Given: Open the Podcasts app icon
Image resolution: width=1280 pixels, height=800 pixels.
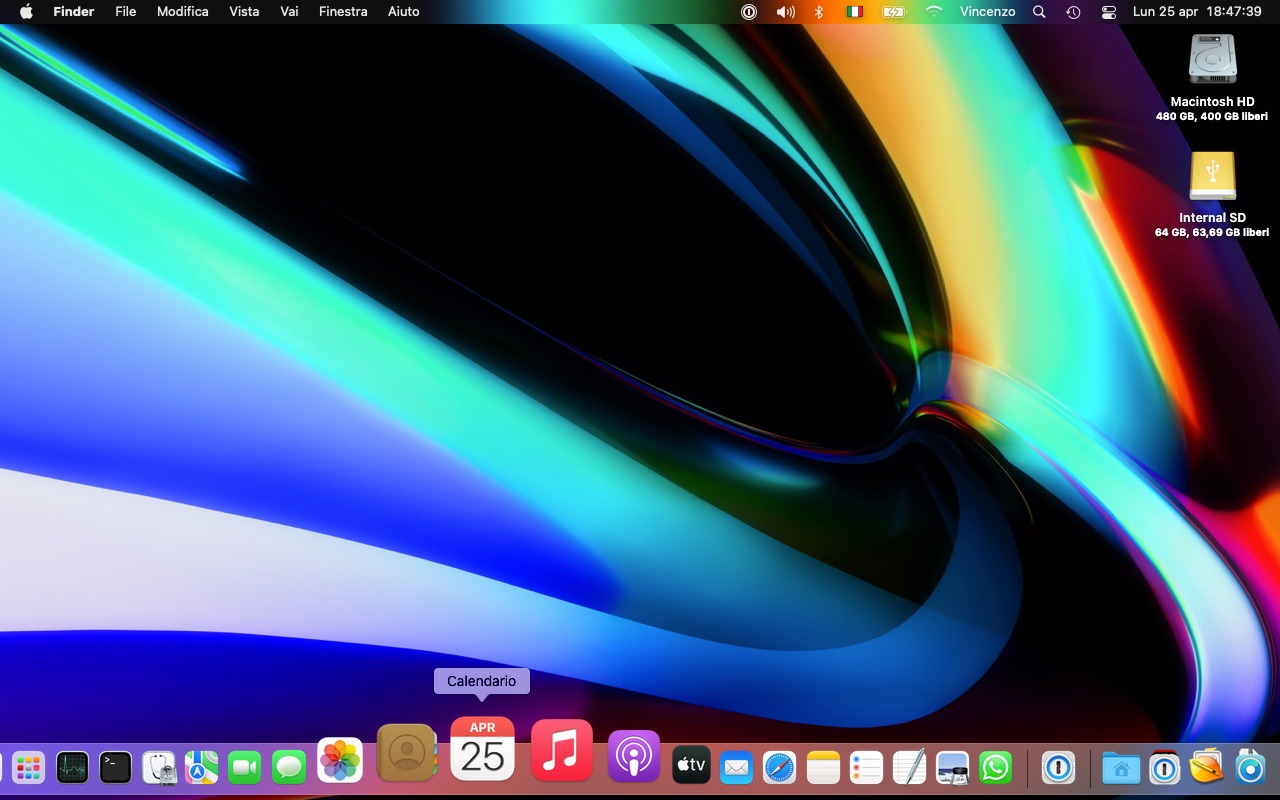Looking at the screenshot, I should (x=634, y=756).
